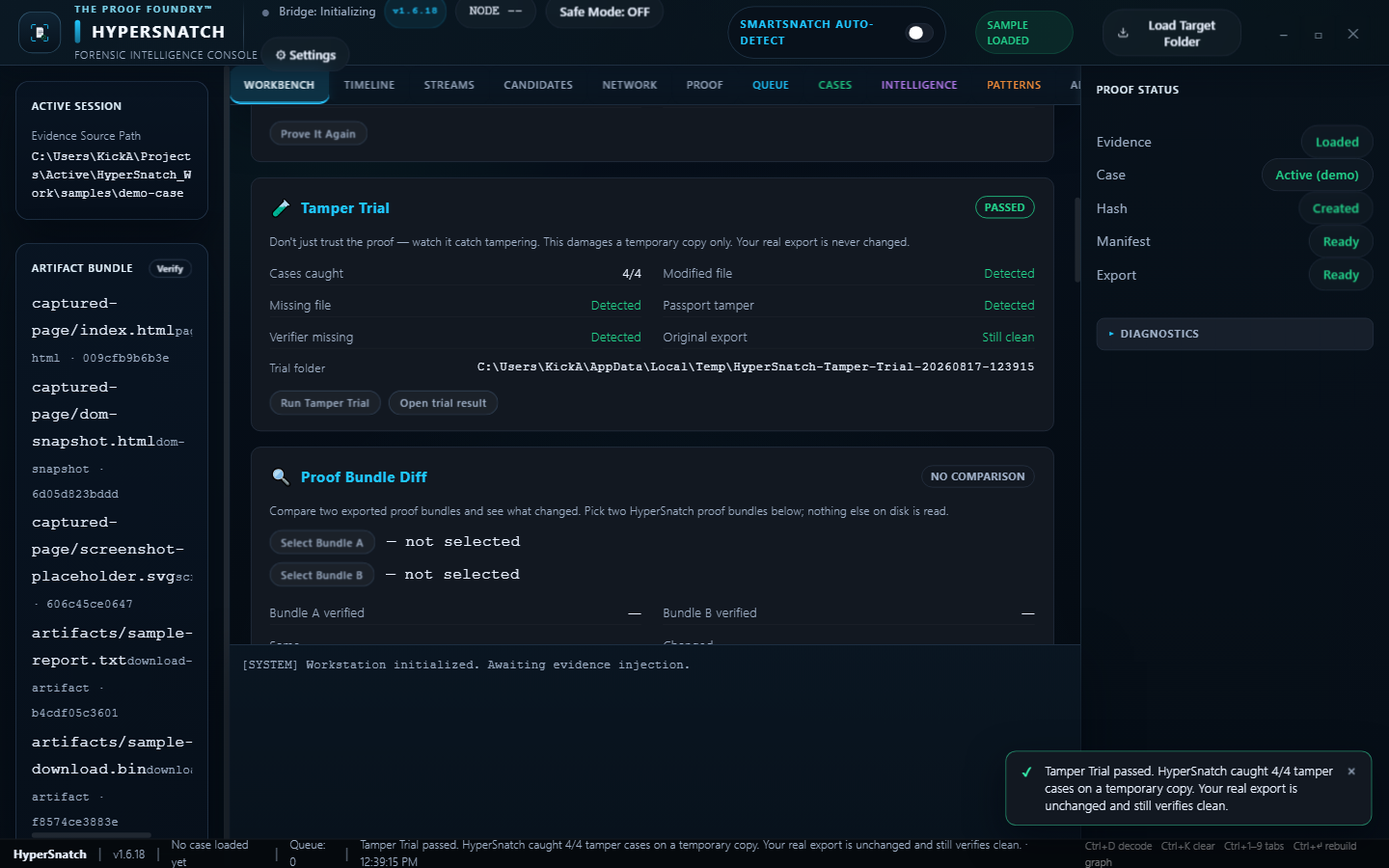Click Detected next to Passport tamper
The height and width of the screenshot is (868, 1389).
(1009, 306)
